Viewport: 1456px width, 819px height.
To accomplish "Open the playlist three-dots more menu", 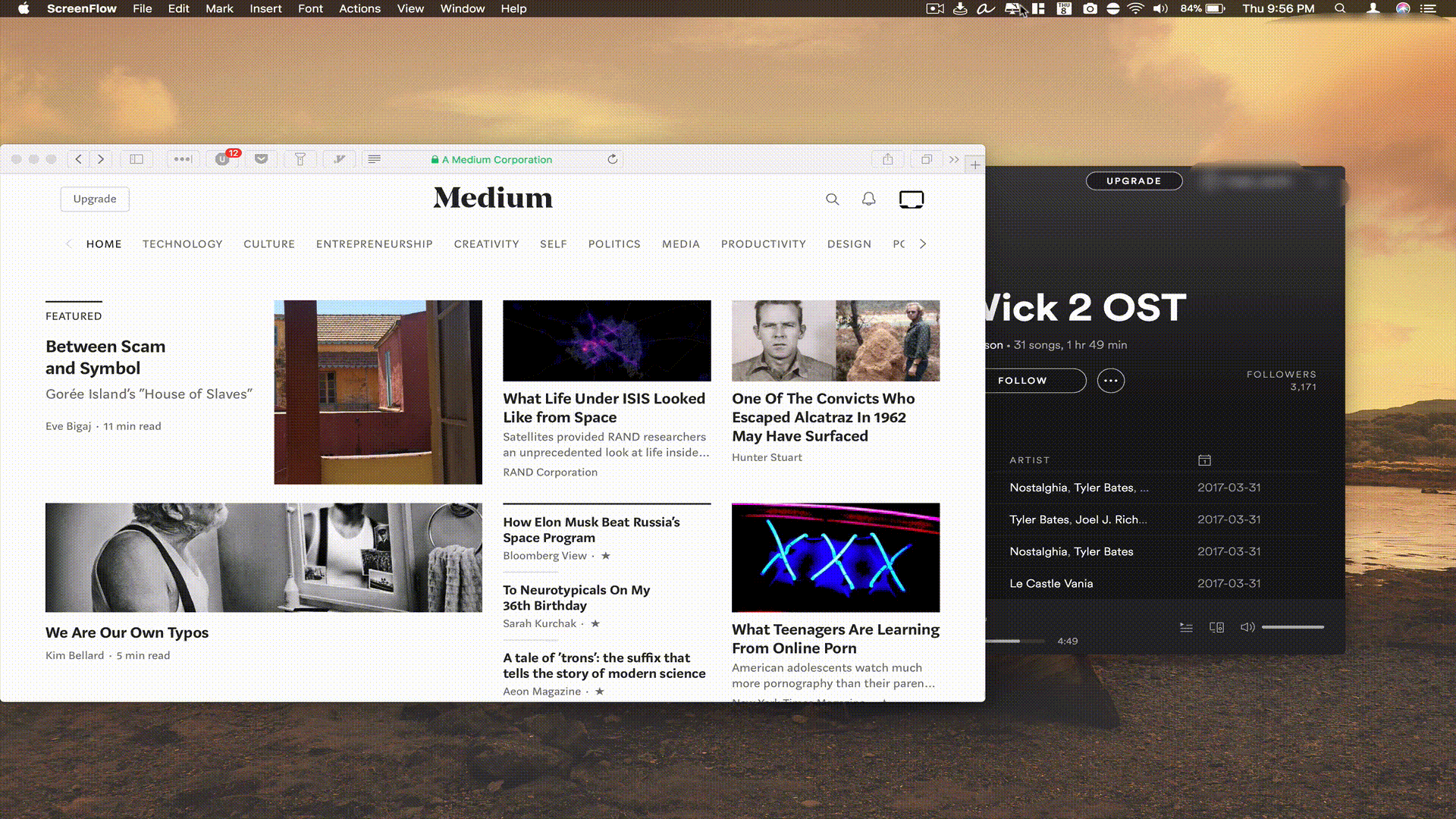I will (x=1110, y=381).
